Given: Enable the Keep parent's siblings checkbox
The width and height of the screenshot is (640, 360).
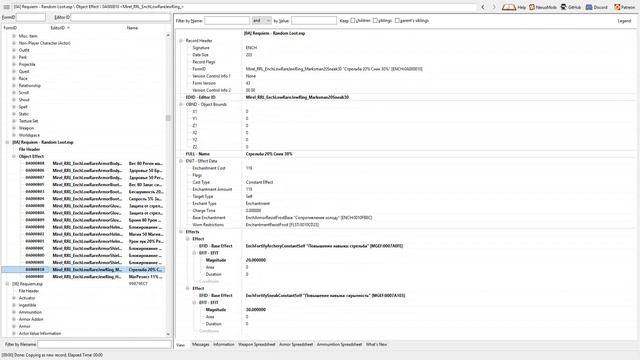Looking at the screenshot, I should point(397,20).
